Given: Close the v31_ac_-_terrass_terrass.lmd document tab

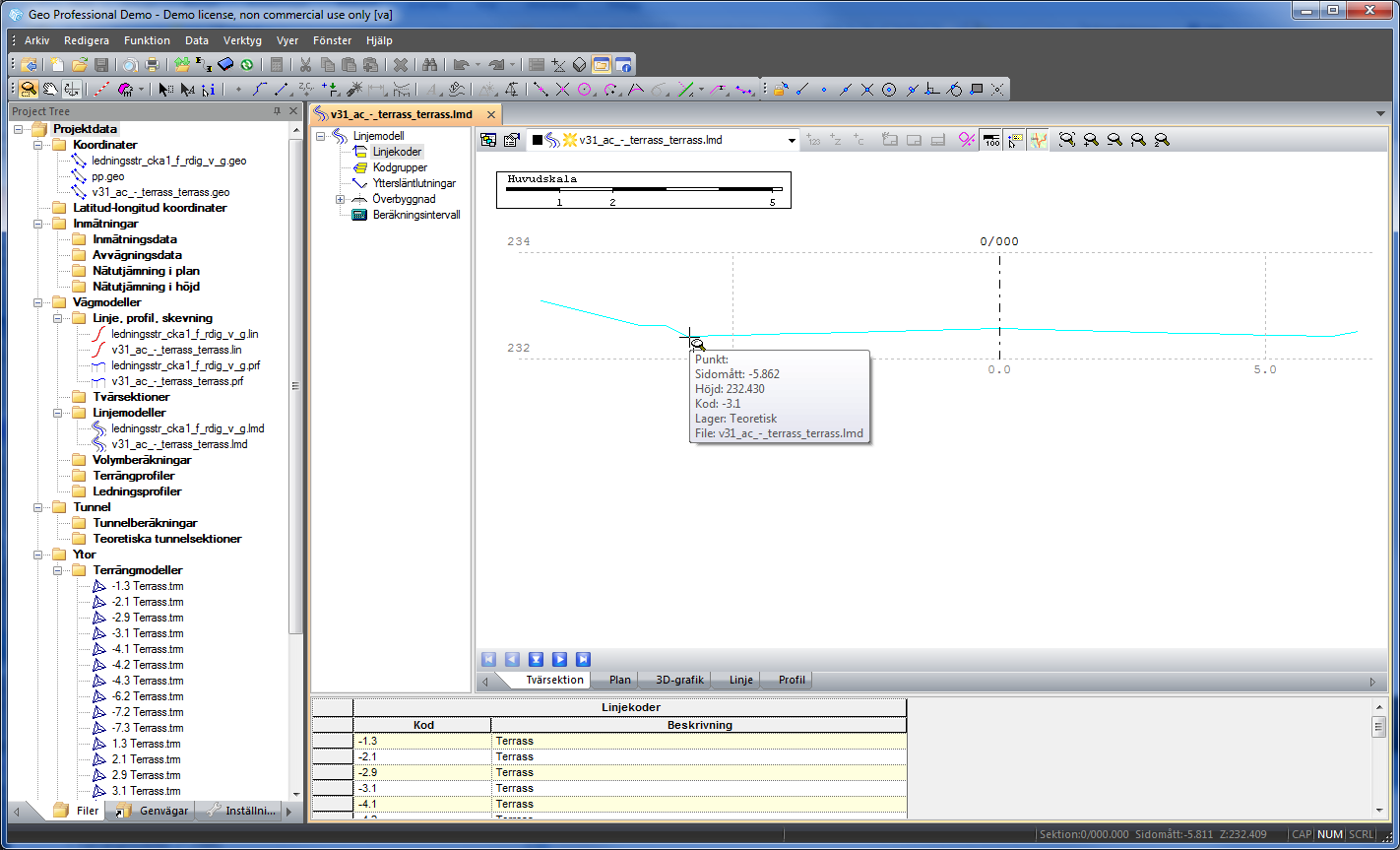Looking at the screenshot, I should click(491, 114).
